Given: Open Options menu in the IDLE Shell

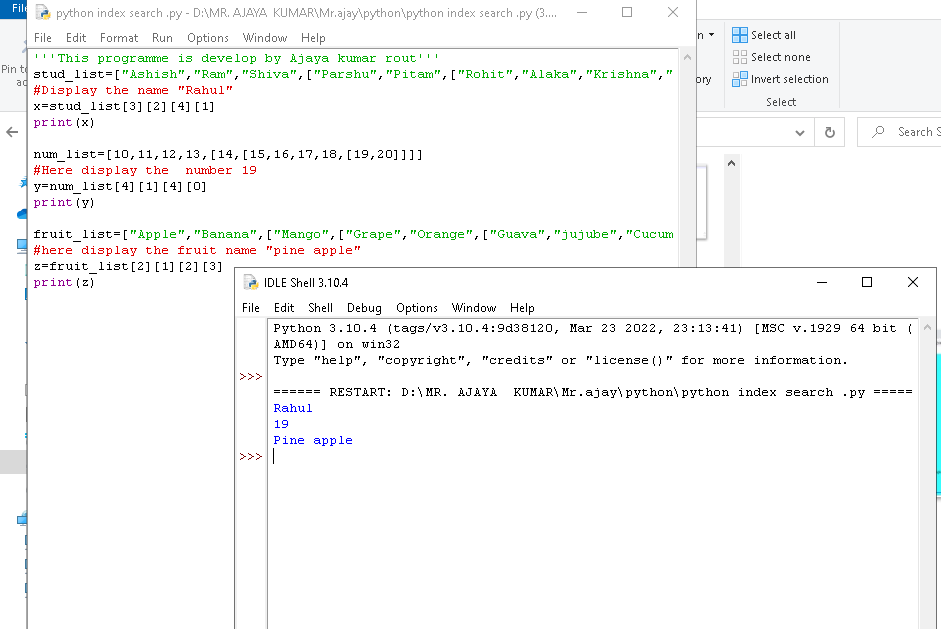Looking at the screenshot, I should [416, 308].
